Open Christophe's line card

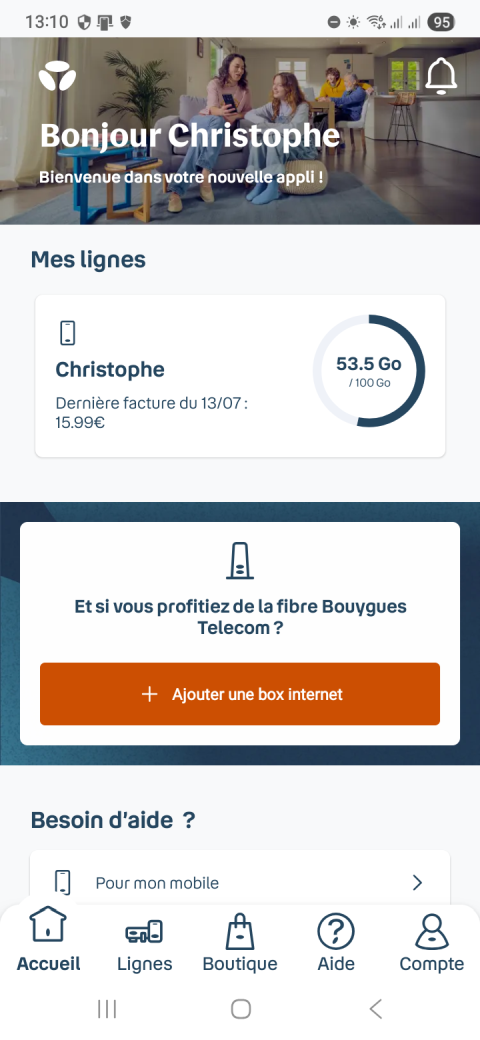240,376
